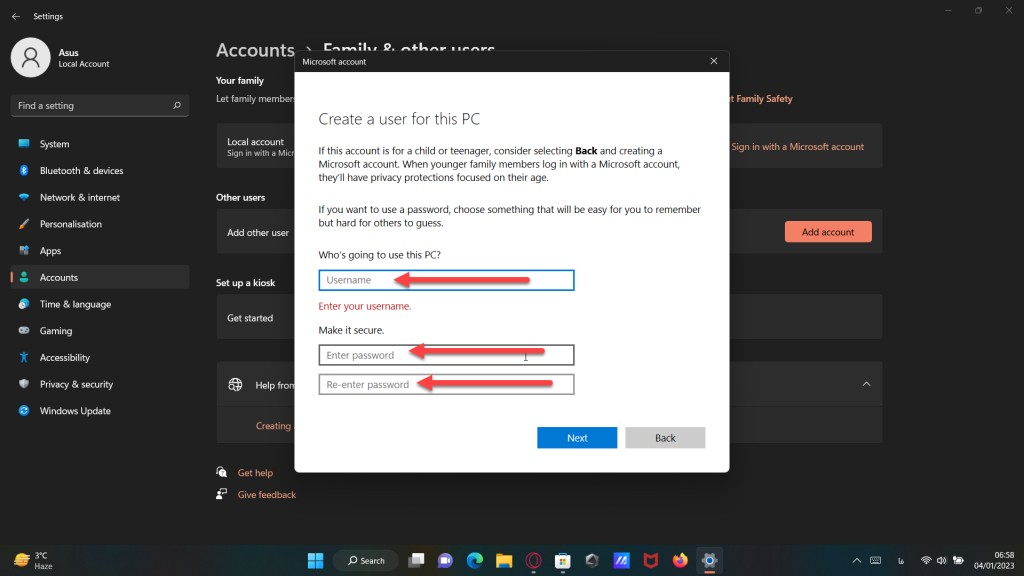Click the Re-enter password field
1024x576 pixels.
coord(446,385)
